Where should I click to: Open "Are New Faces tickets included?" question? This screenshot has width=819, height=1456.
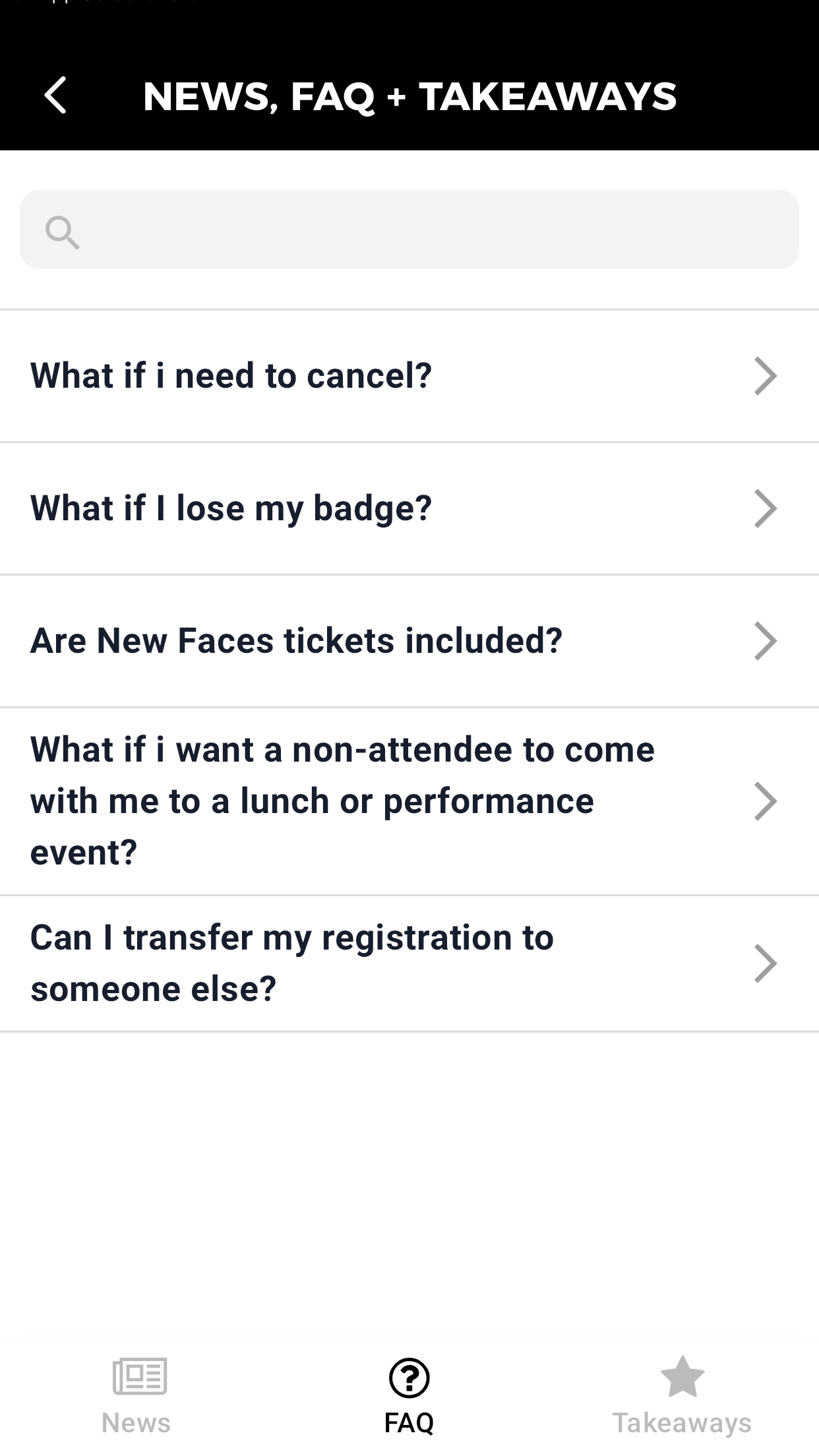[x=296, y=641]
